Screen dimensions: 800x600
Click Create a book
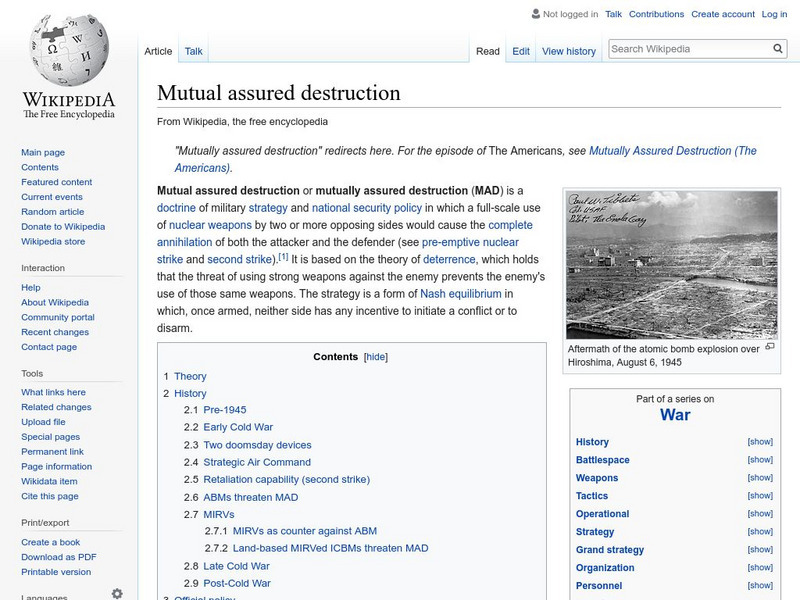51,542
